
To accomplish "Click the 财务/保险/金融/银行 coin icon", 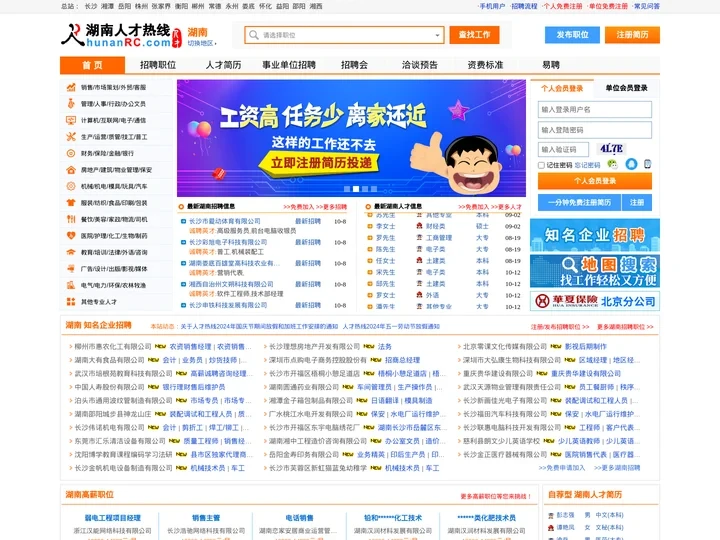I will [x=71, y=153].
